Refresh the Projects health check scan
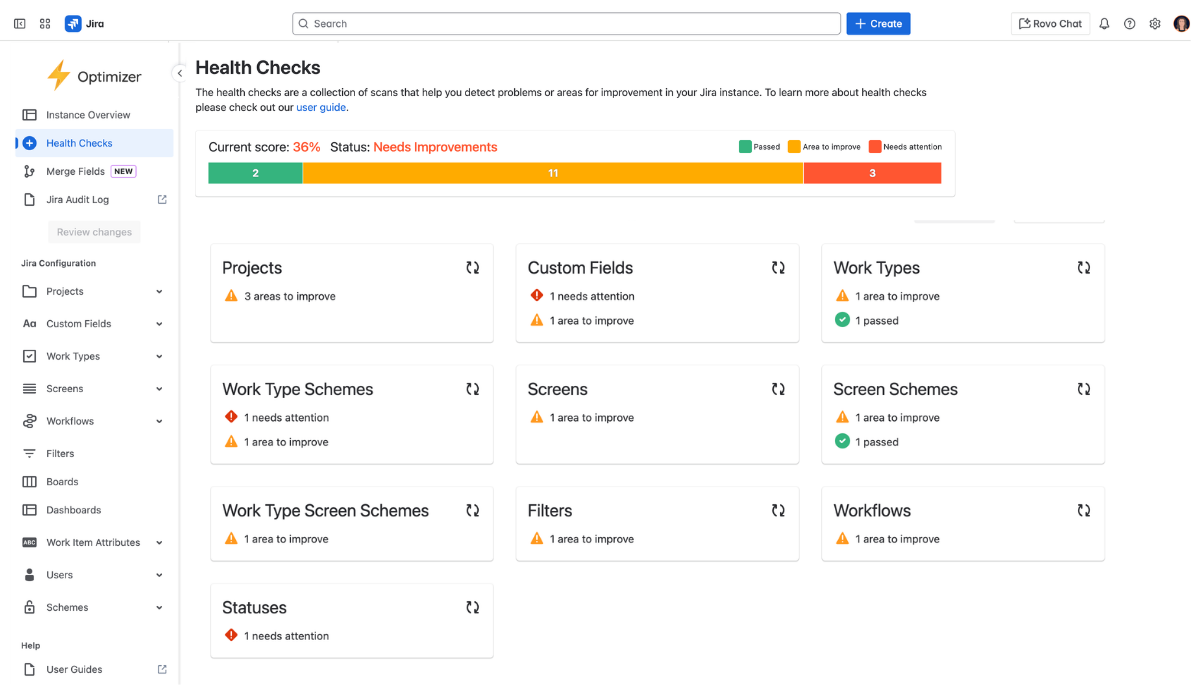1200x688 pixels. [x=472, y=267]
